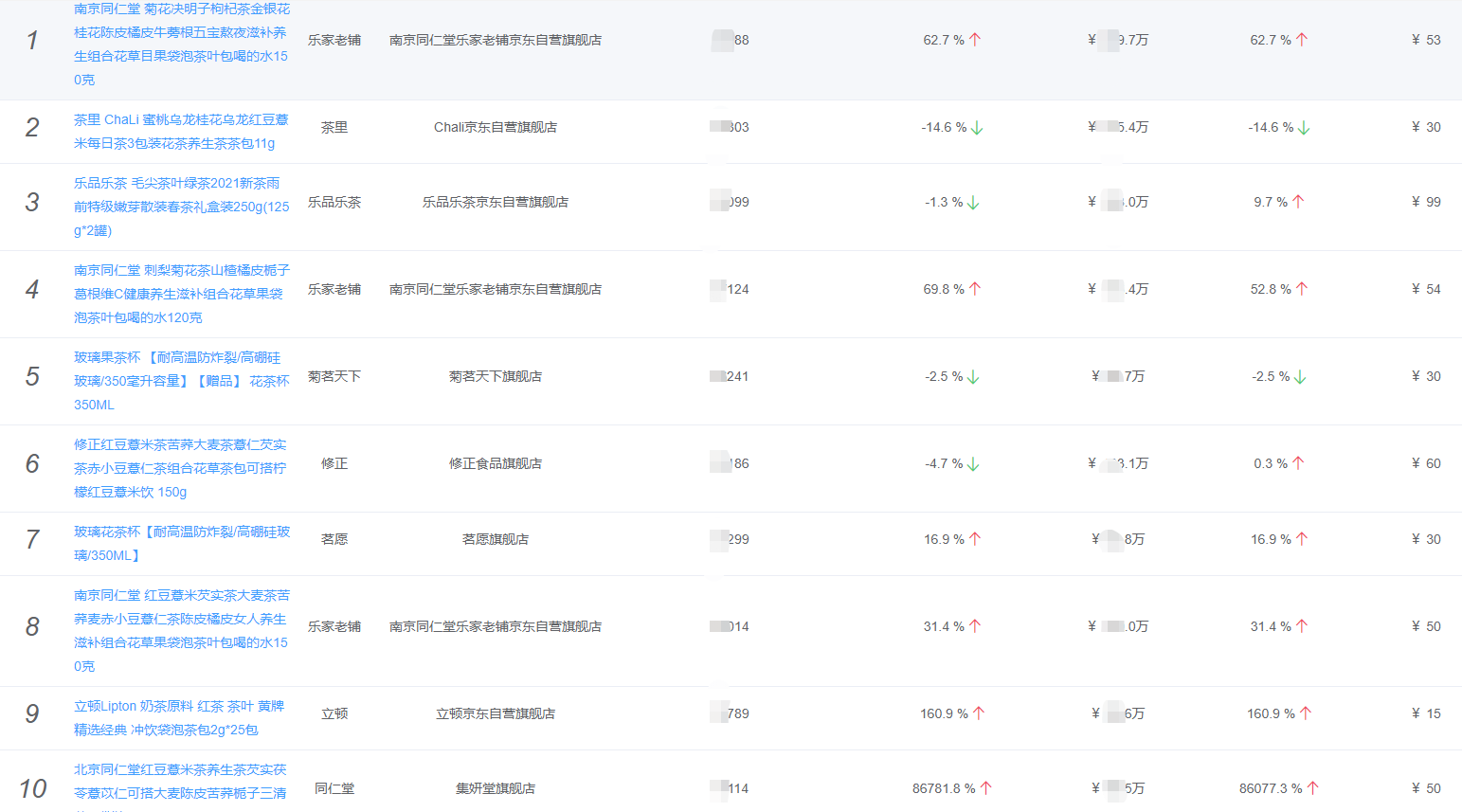The width and height of the screenshot is (1462, 812).
Task: Select the 茗愿 brand cell
Action: point(334,539)
